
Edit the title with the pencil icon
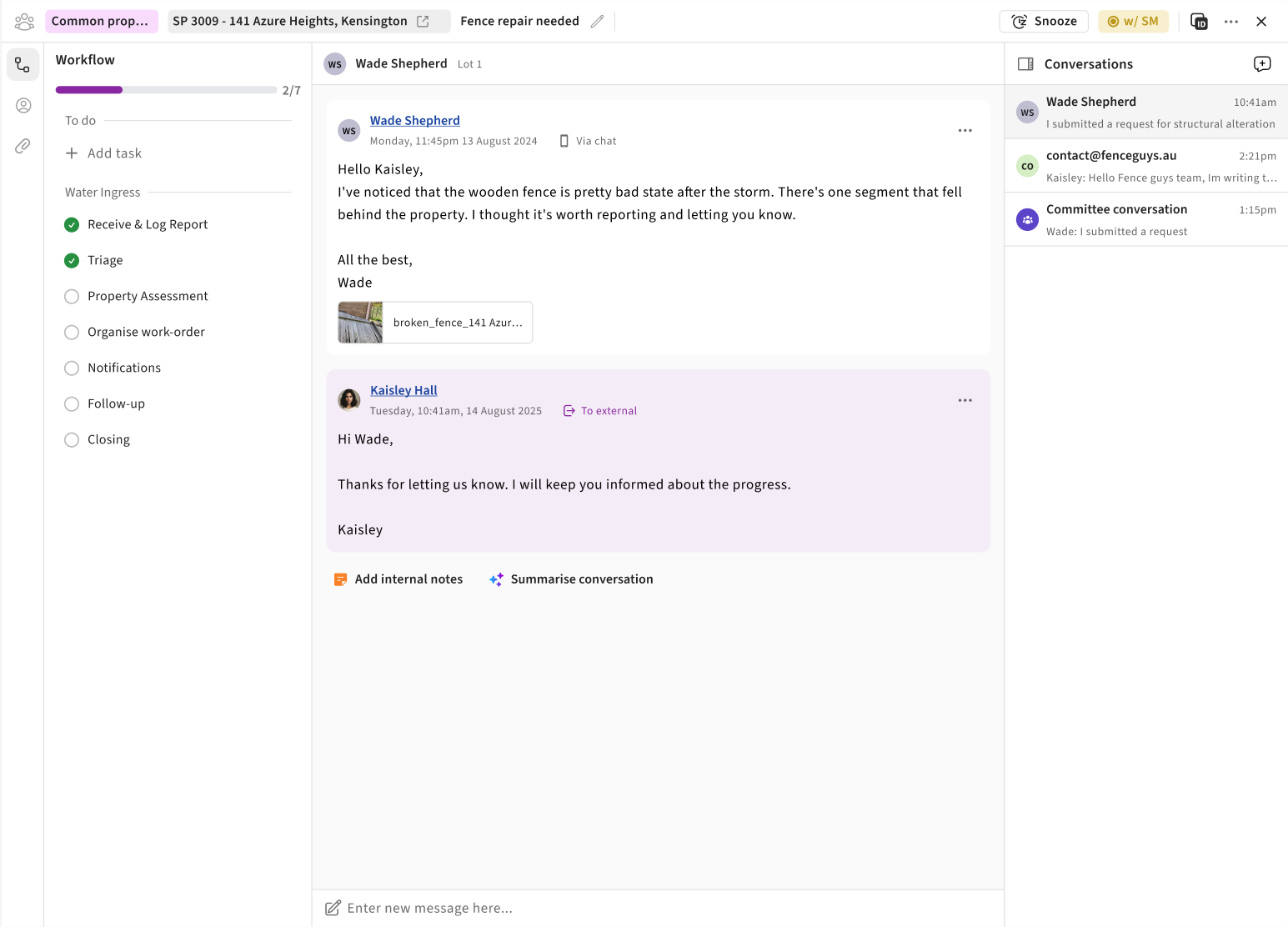(597, 22)
